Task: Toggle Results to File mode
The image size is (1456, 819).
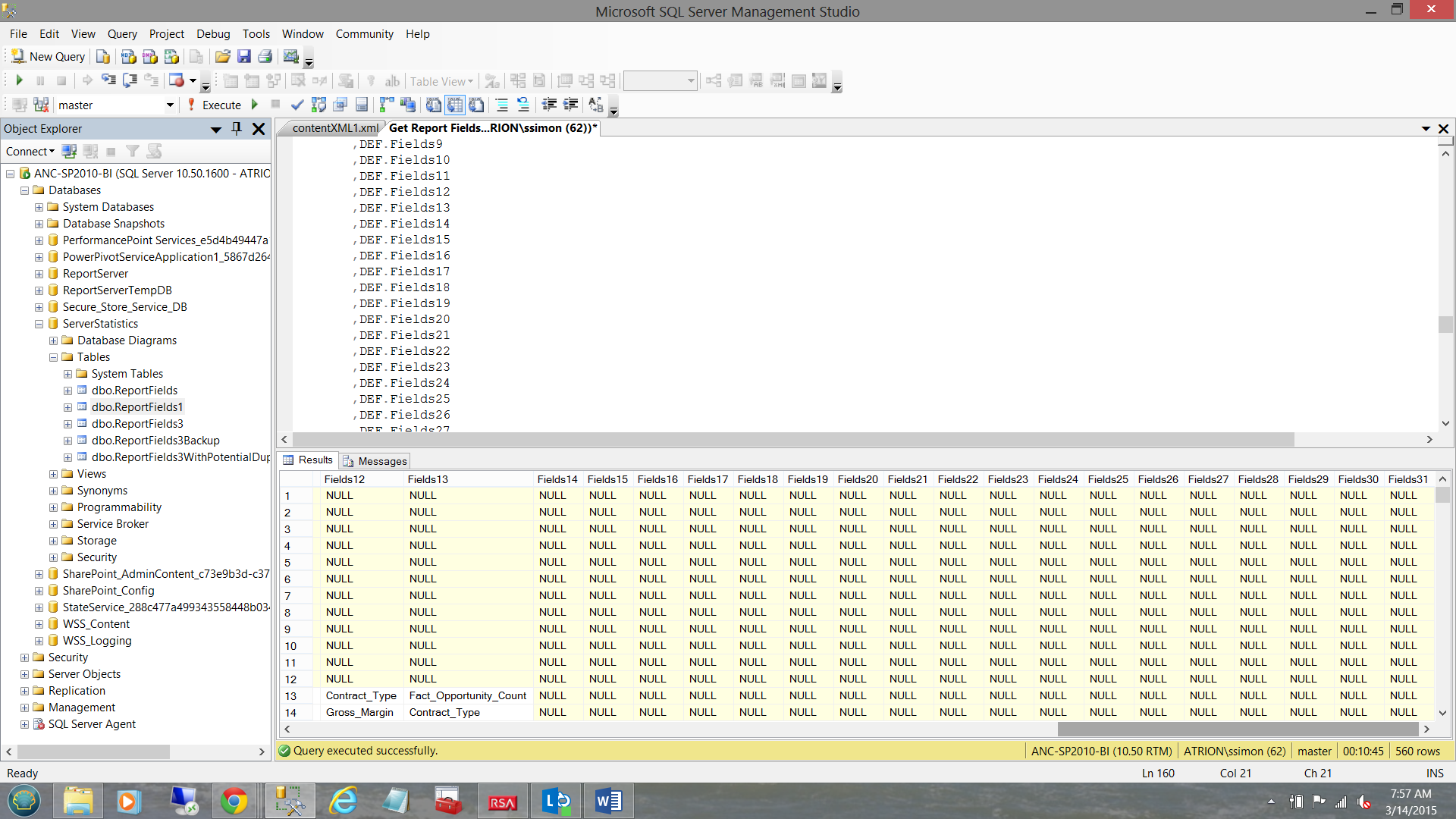Action: coord(476,105)
